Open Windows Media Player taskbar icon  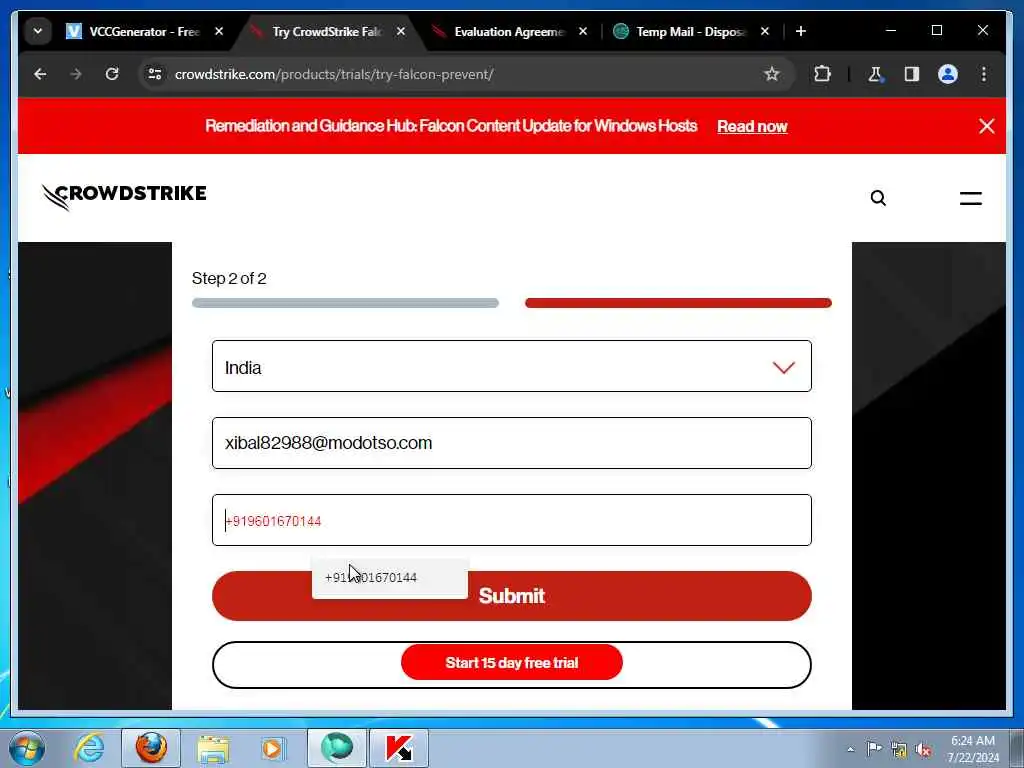pos(273,748)
